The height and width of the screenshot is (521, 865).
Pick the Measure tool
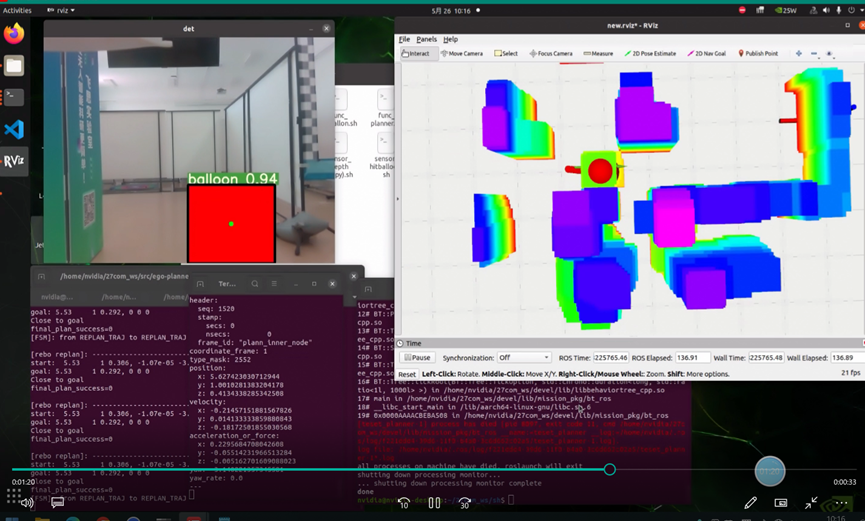598,54
